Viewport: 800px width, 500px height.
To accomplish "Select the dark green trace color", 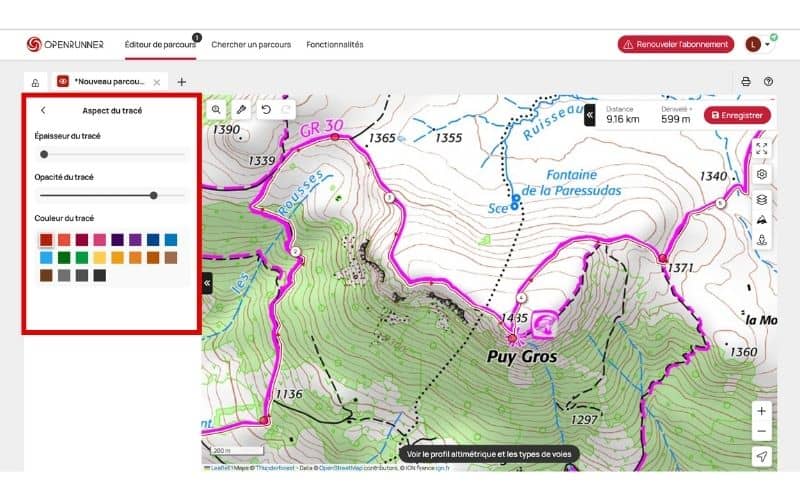I will pos(64,258).
